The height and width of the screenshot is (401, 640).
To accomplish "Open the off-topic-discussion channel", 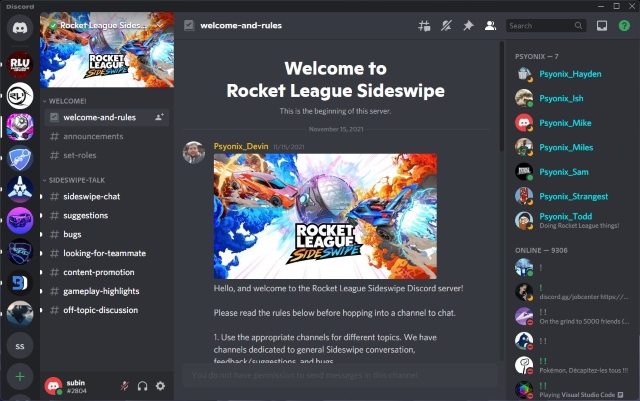I will coord(107,310).
